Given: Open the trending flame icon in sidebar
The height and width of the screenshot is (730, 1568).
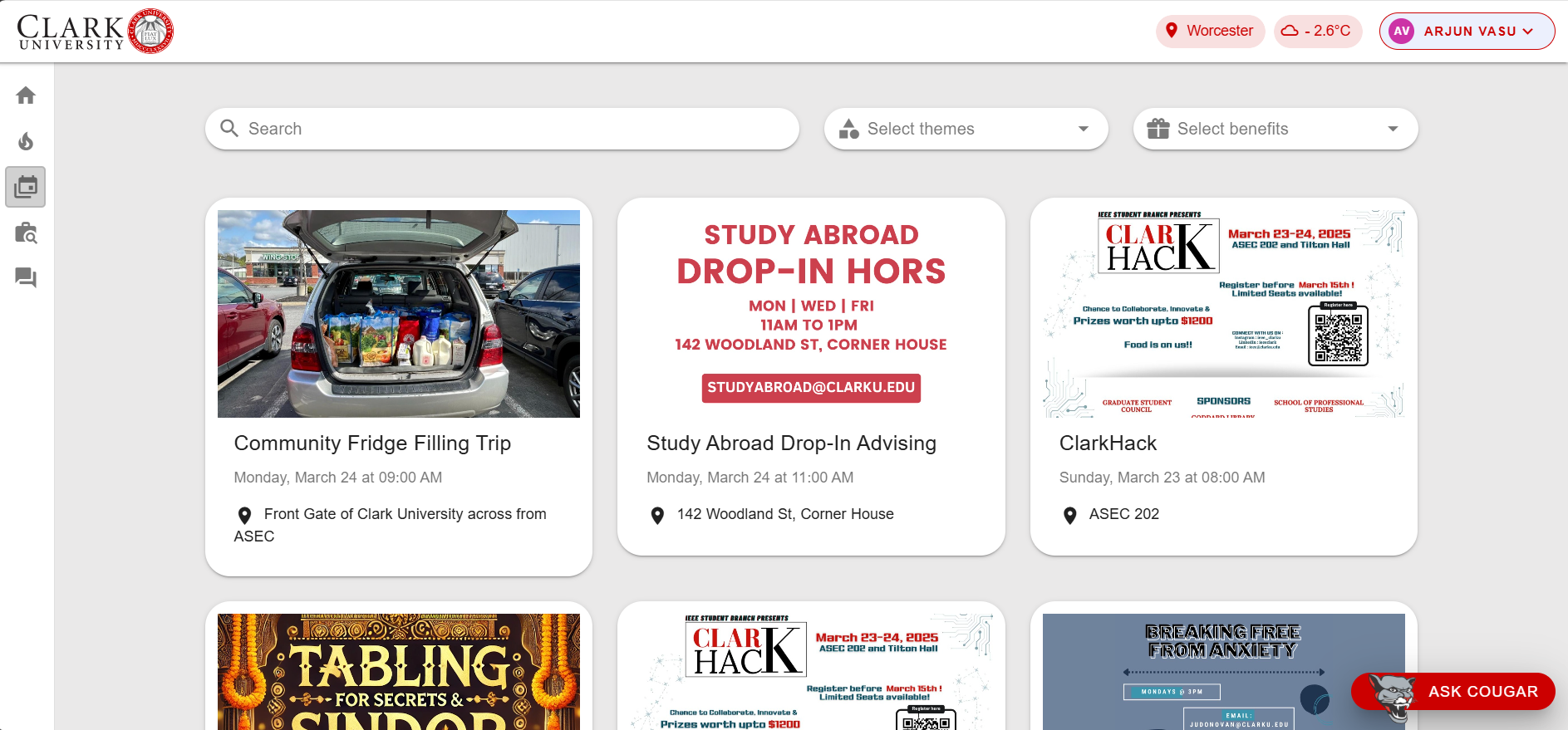Looking at the screenshot, I should click(x=26, y=141).
